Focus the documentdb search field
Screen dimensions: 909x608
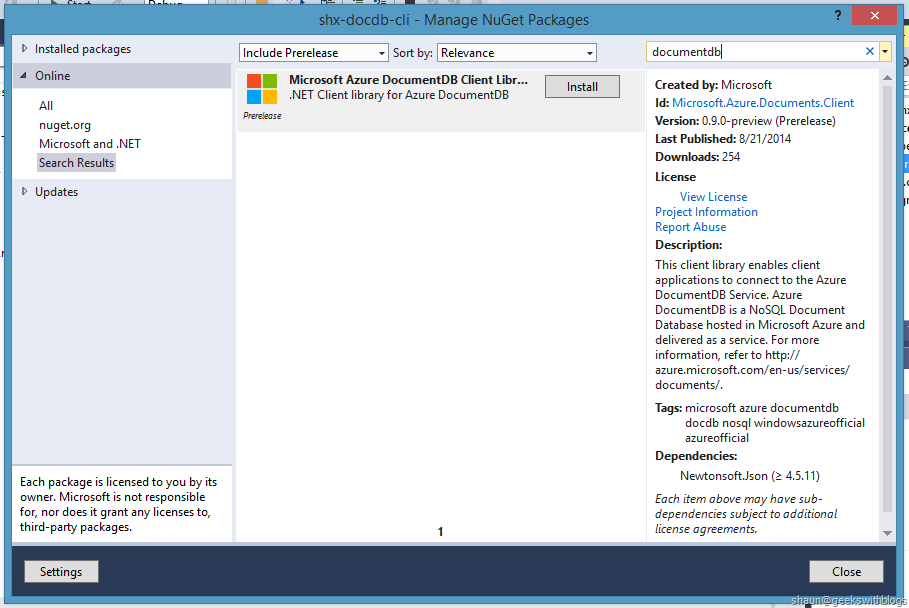click(755, 52)
